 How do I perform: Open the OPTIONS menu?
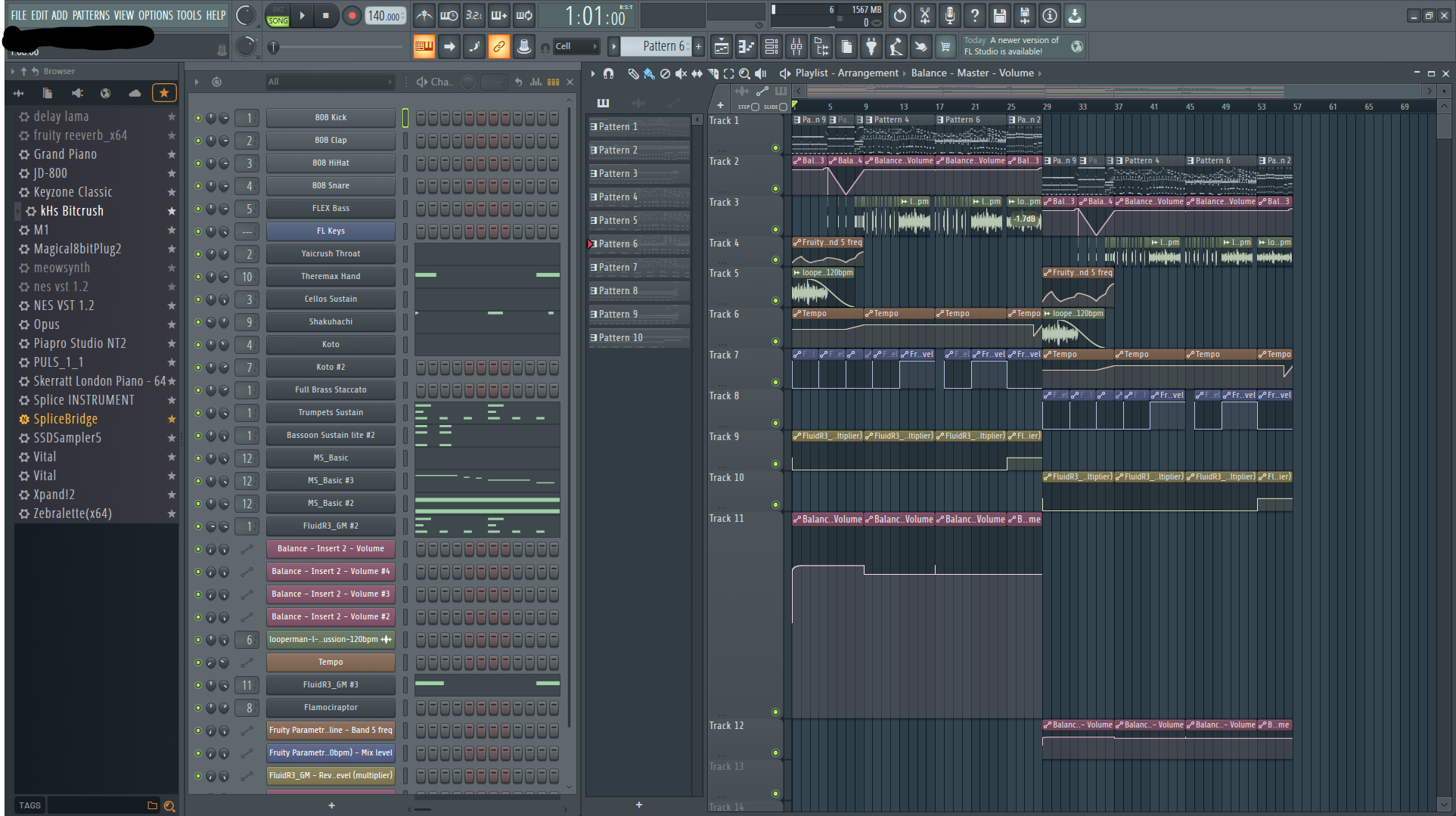(x=155, y=15)
